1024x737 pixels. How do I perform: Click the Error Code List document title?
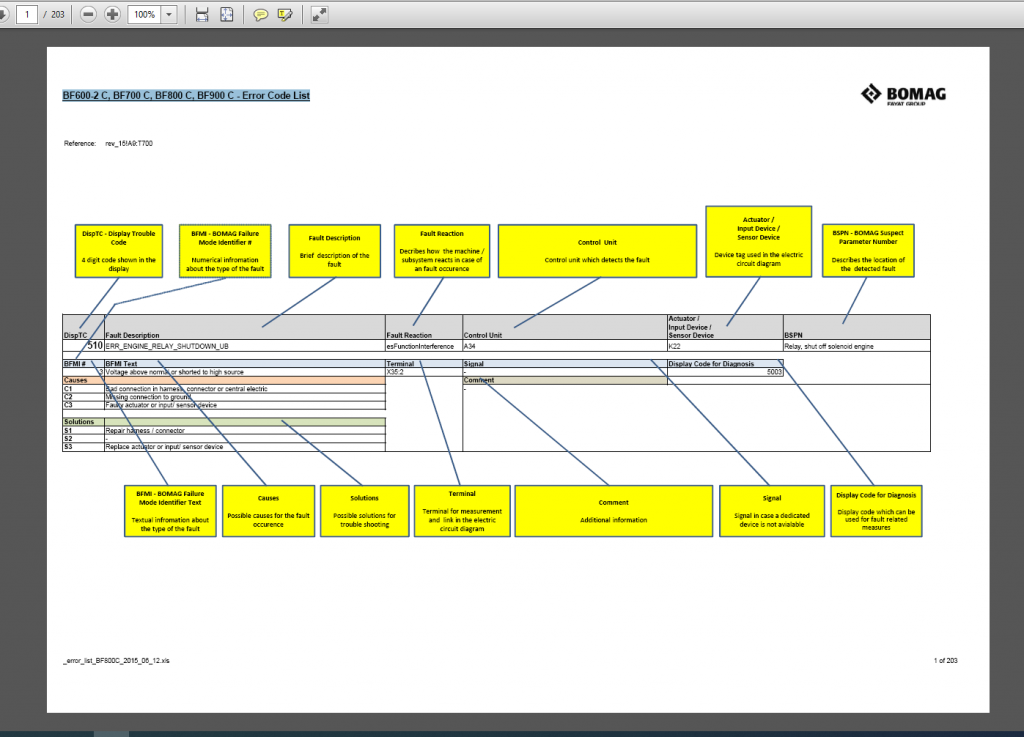pos(186,96)
